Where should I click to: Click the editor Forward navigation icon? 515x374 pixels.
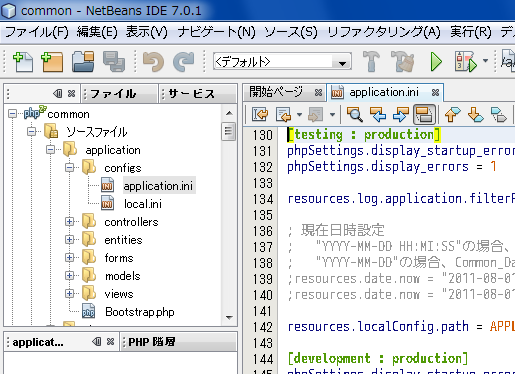tap(315, 115)
